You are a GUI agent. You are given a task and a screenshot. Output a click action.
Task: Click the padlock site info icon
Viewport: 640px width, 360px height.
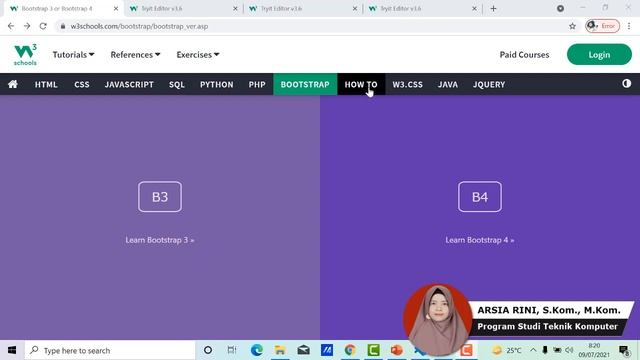(62, 26)
